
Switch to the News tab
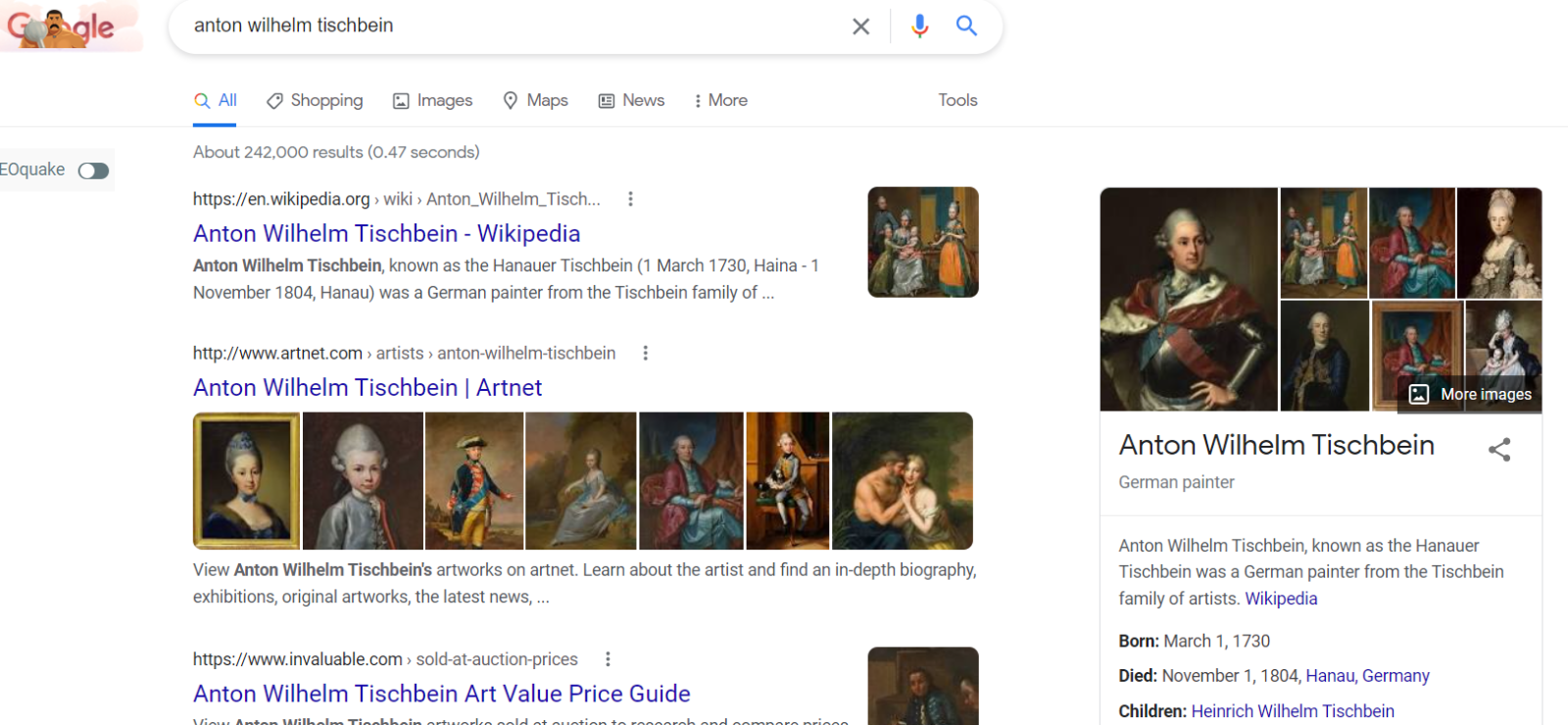pos(631,100)
